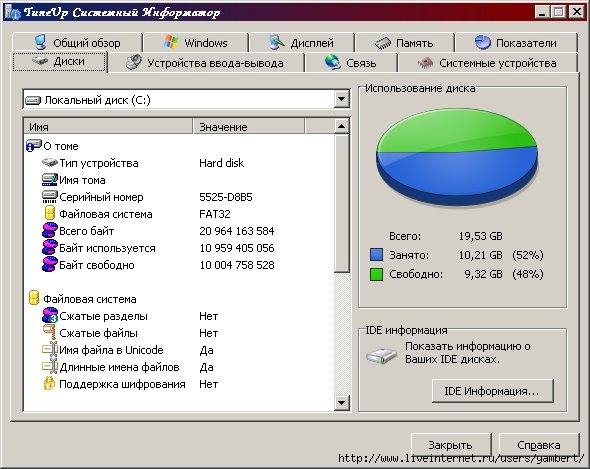Click the Windows flag icon on Windows tab

[x=171, y=42]
